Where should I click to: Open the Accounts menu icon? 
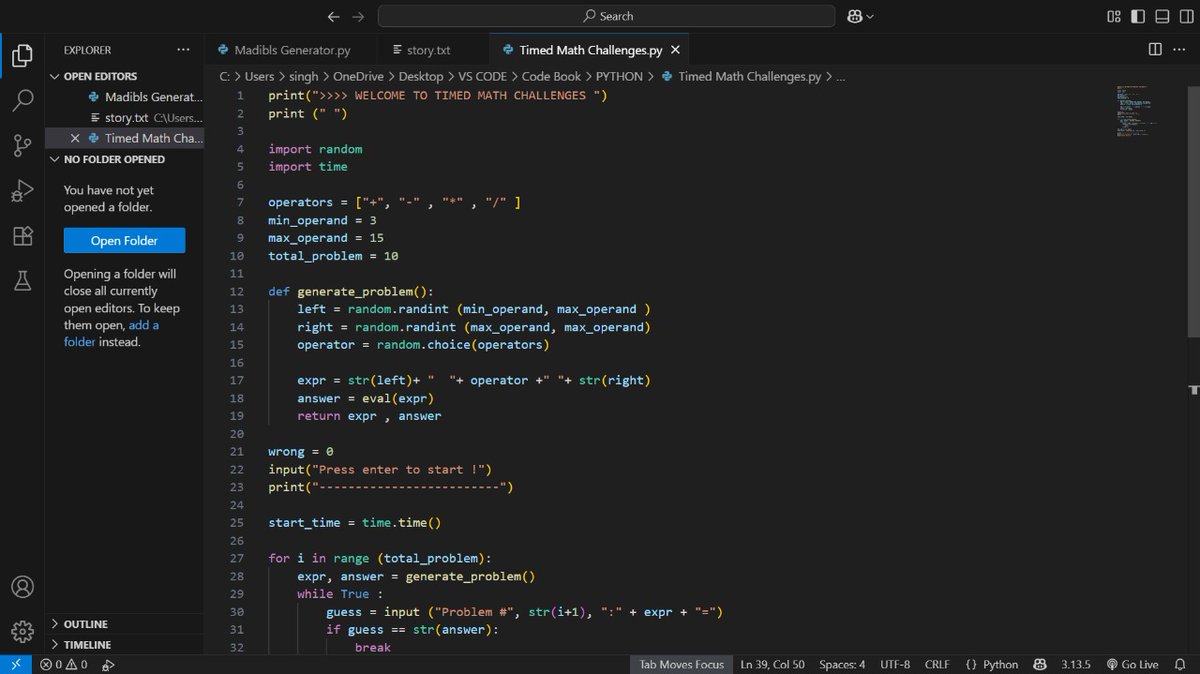point(22,587)
